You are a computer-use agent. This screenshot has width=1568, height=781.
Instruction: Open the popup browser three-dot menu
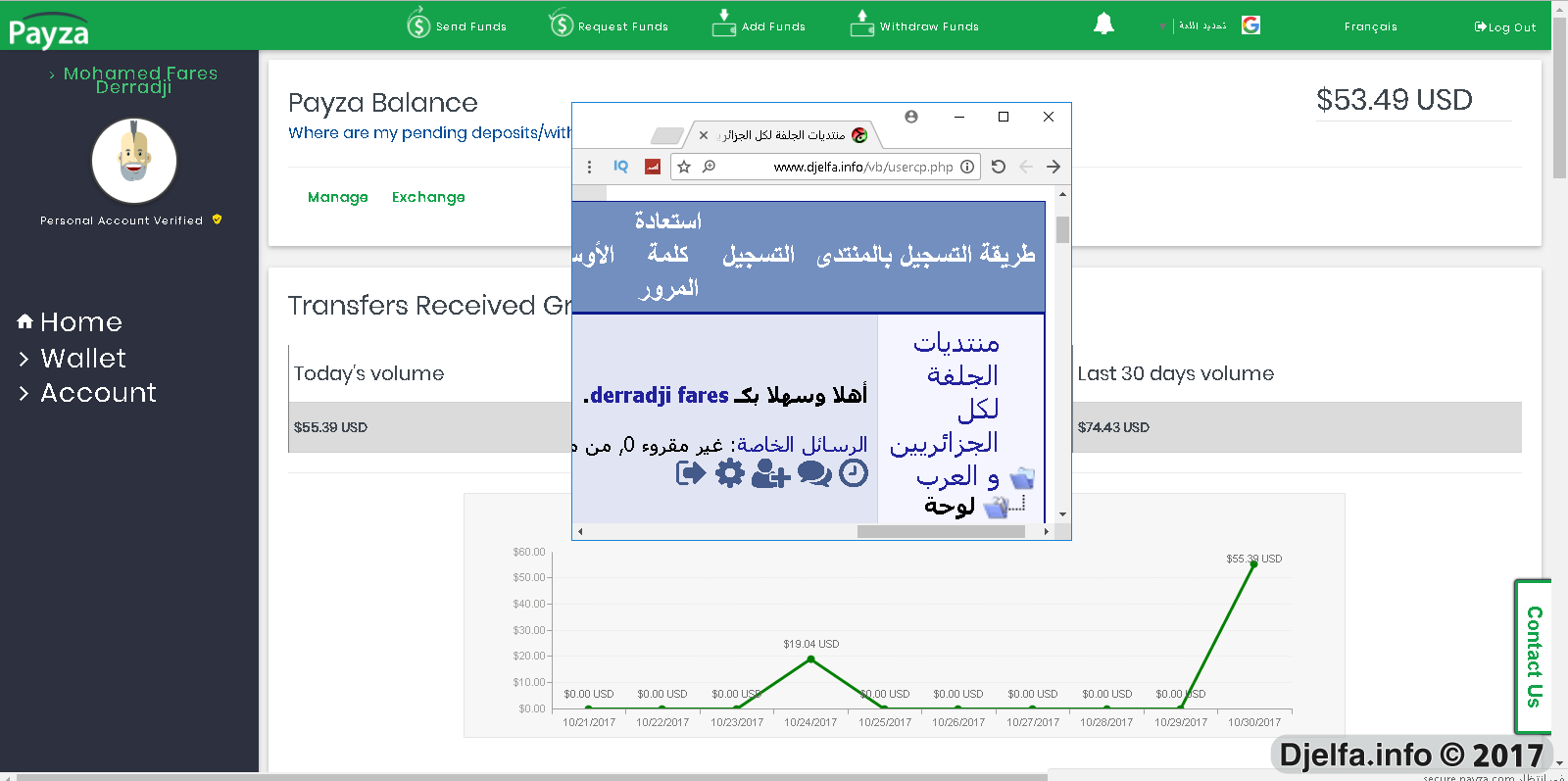589,167
